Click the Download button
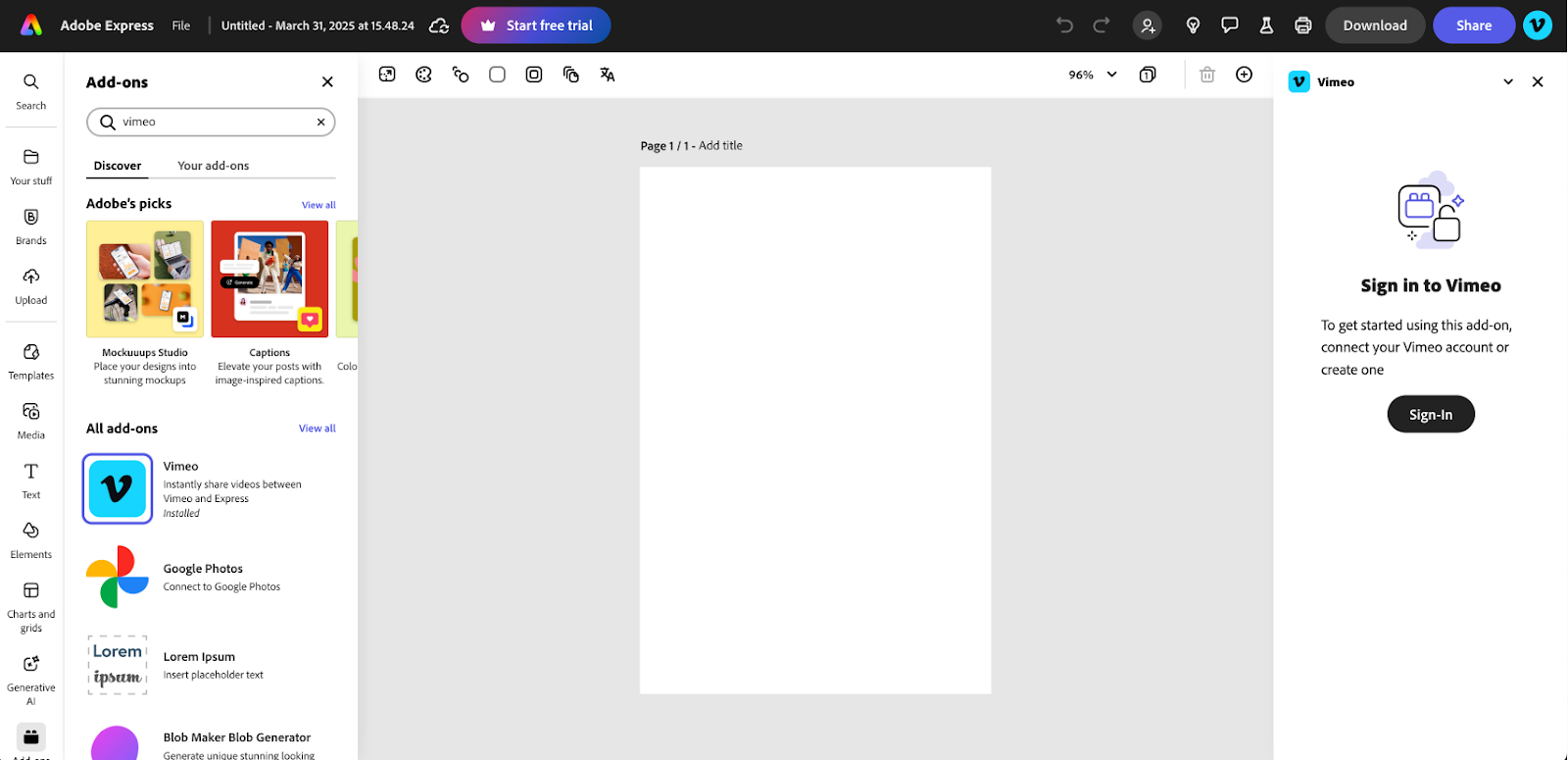Viewport: 1568px width, 760px height. click(1374, 25)
